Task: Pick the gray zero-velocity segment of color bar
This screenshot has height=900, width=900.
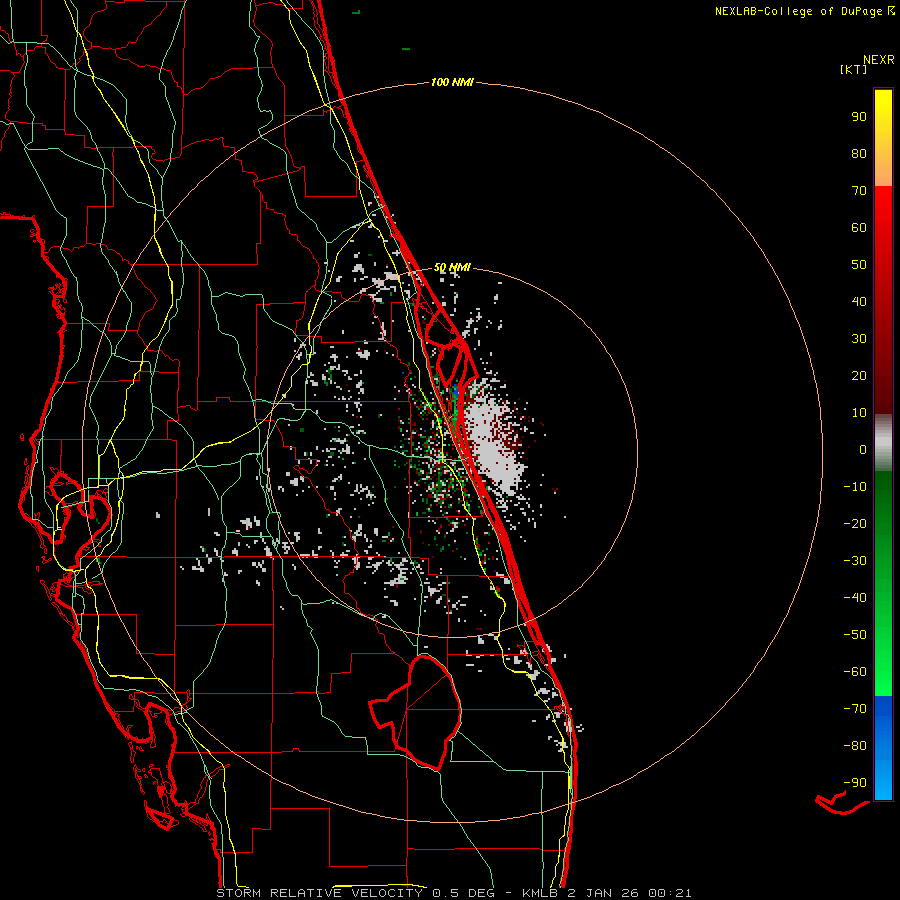Action: click(883, 443)
